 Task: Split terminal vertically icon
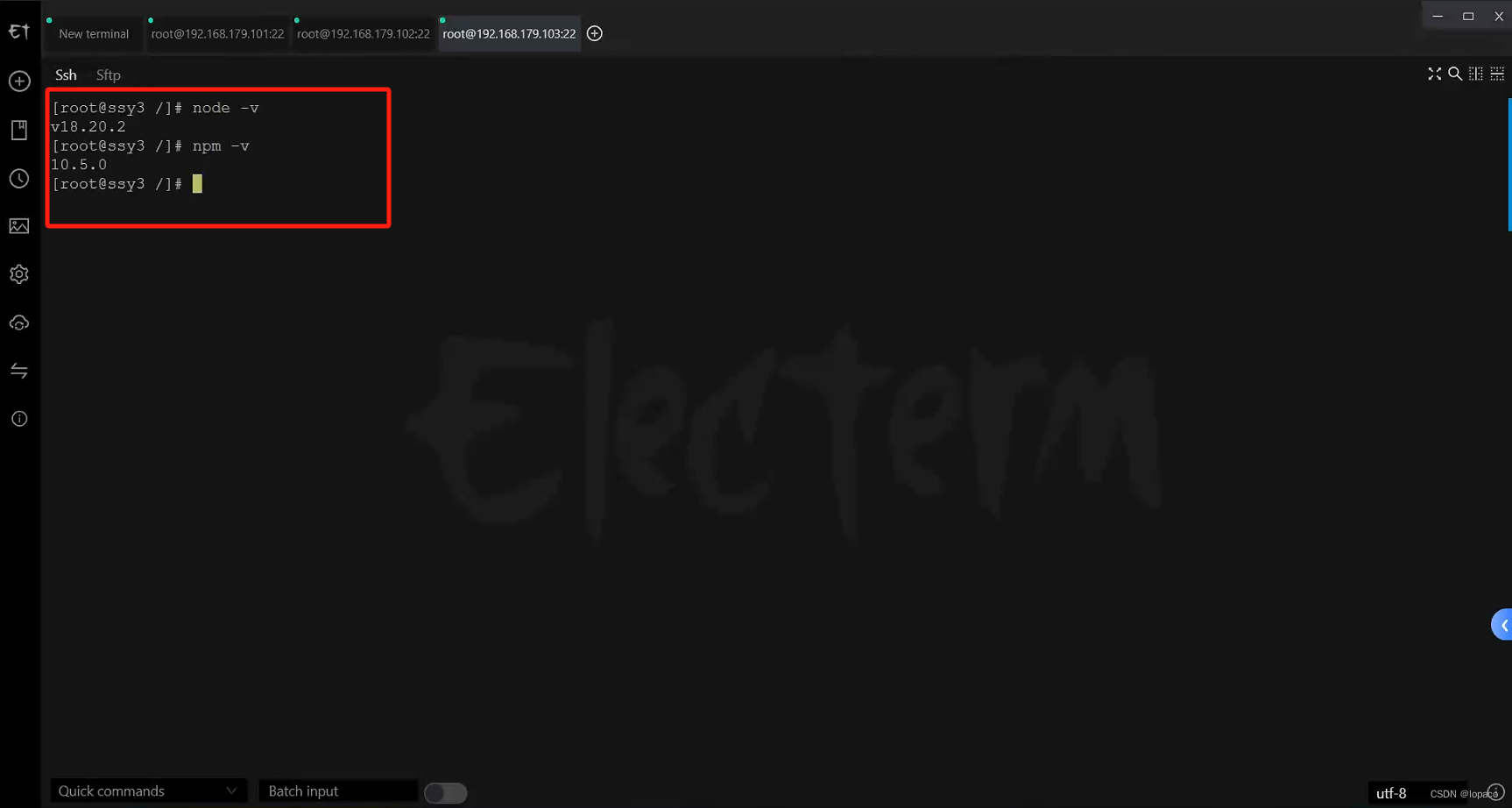click(x=1476, y=74)
